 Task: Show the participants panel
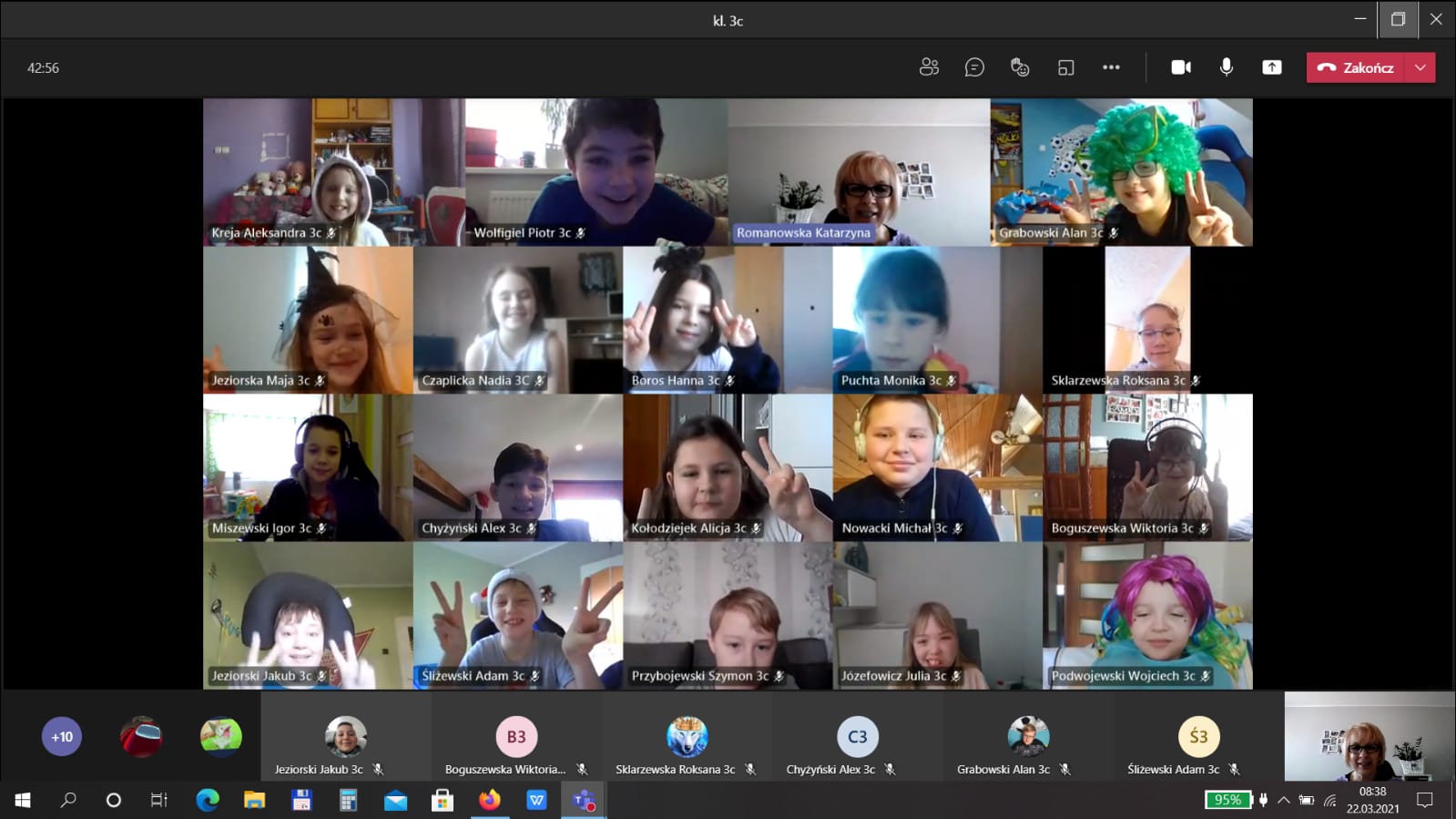click(929, 67)
